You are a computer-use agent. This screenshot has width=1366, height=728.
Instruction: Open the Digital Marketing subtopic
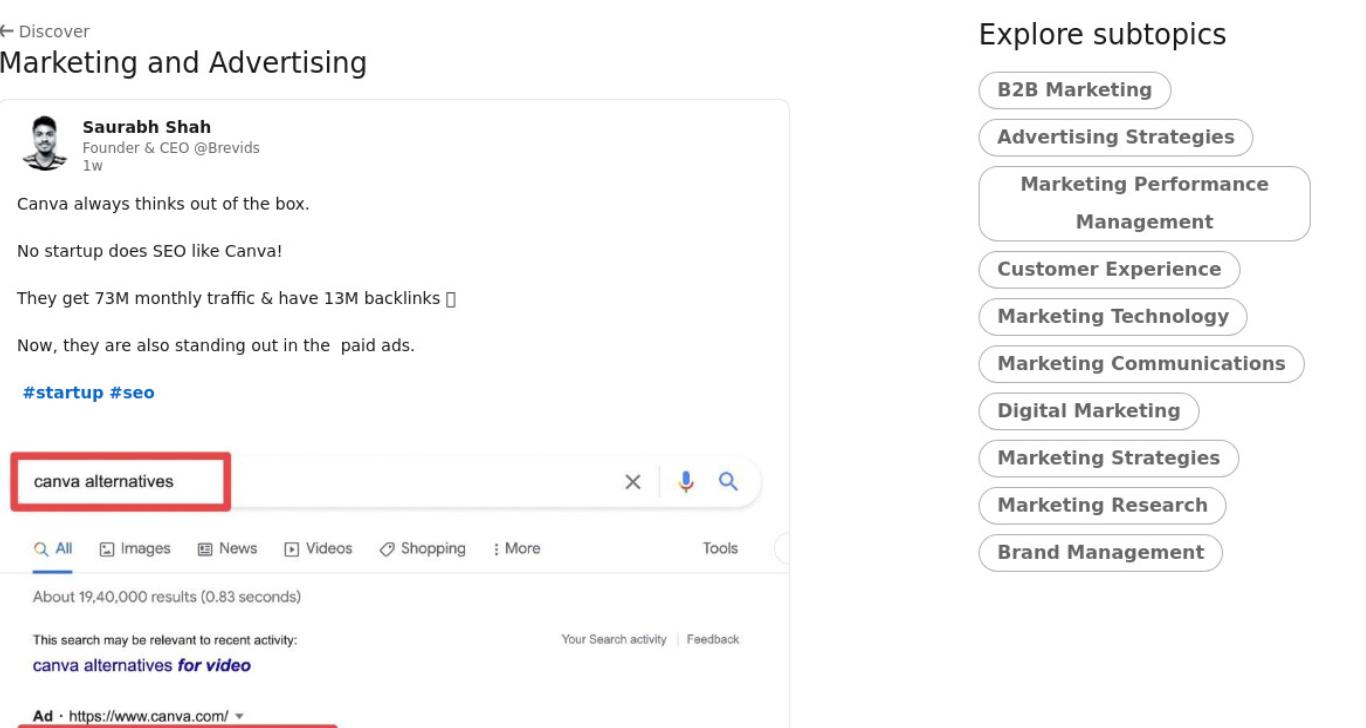coord(1088,410)
